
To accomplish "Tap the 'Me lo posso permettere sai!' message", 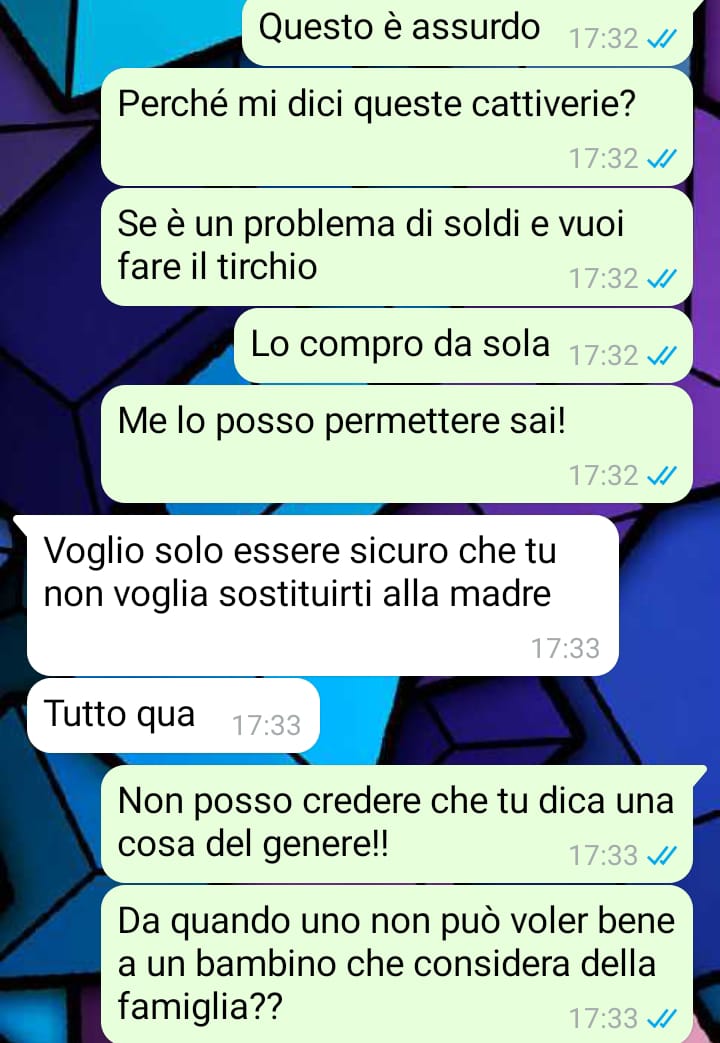I will tap(397, 444).
